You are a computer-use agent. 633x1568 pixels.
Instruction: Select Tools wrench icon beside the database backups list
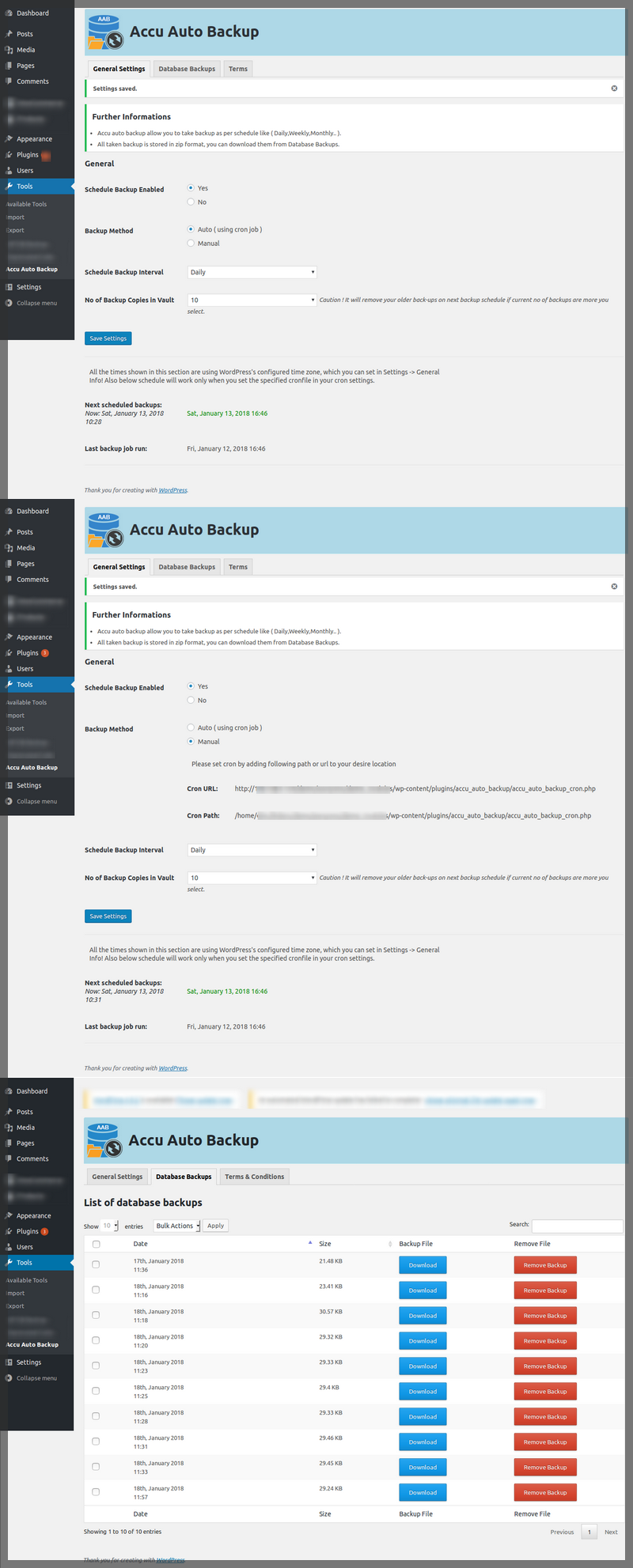pyautogui.click(x=9, y=1263)
